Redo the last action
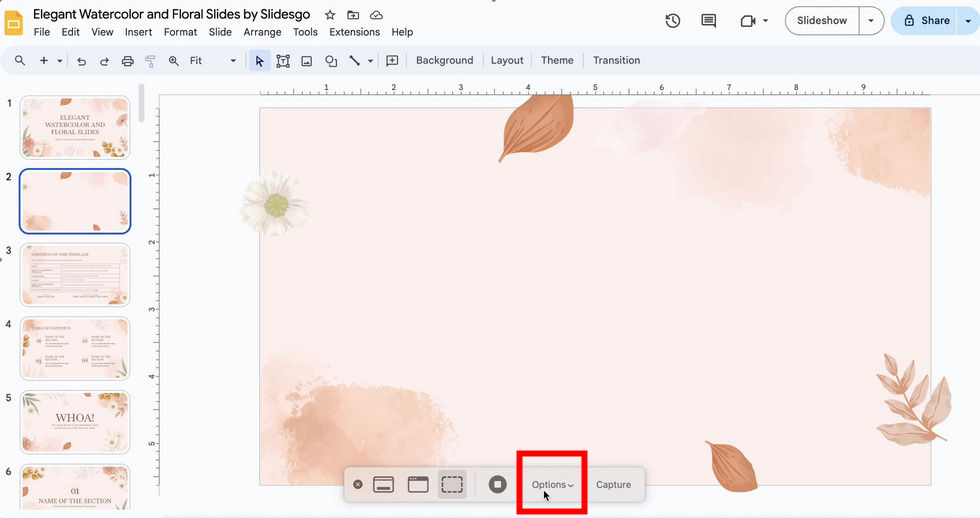Image resolution: width=980 pixels, height=518 pixels. tap(104, 61)
